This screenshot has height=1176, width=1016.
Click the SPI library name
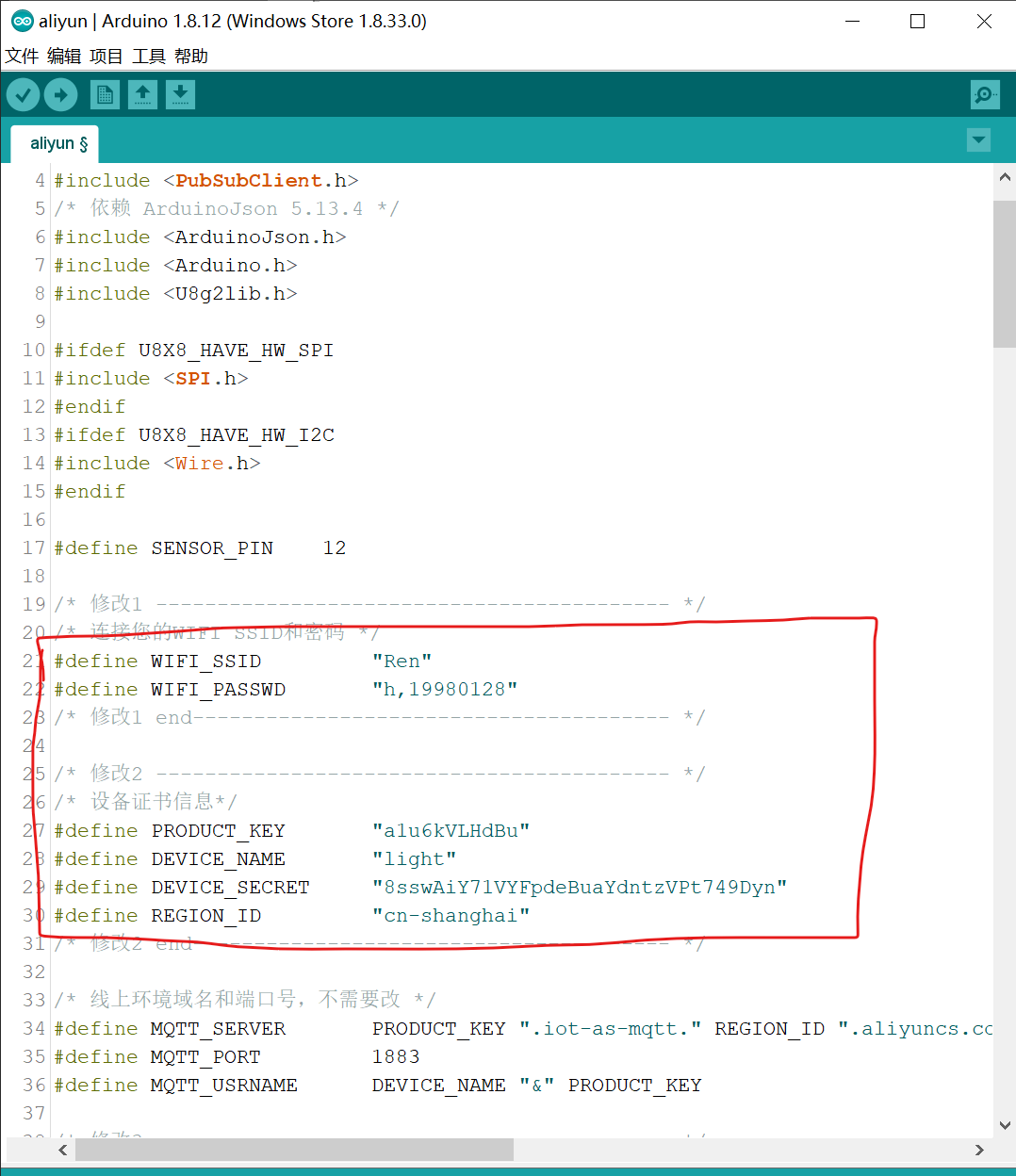click(193, 378)
